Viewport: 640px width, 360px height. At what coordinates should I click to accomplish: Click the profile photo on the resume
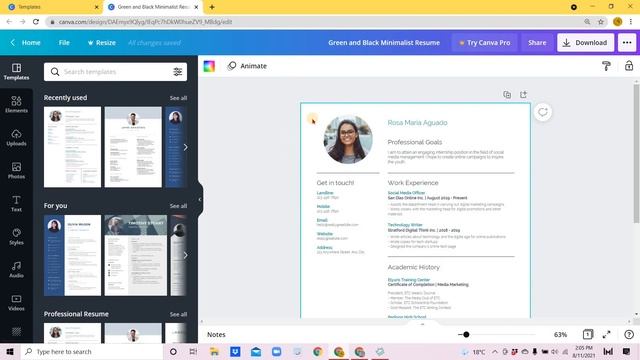pyautogui.click(x=348, y=140)
